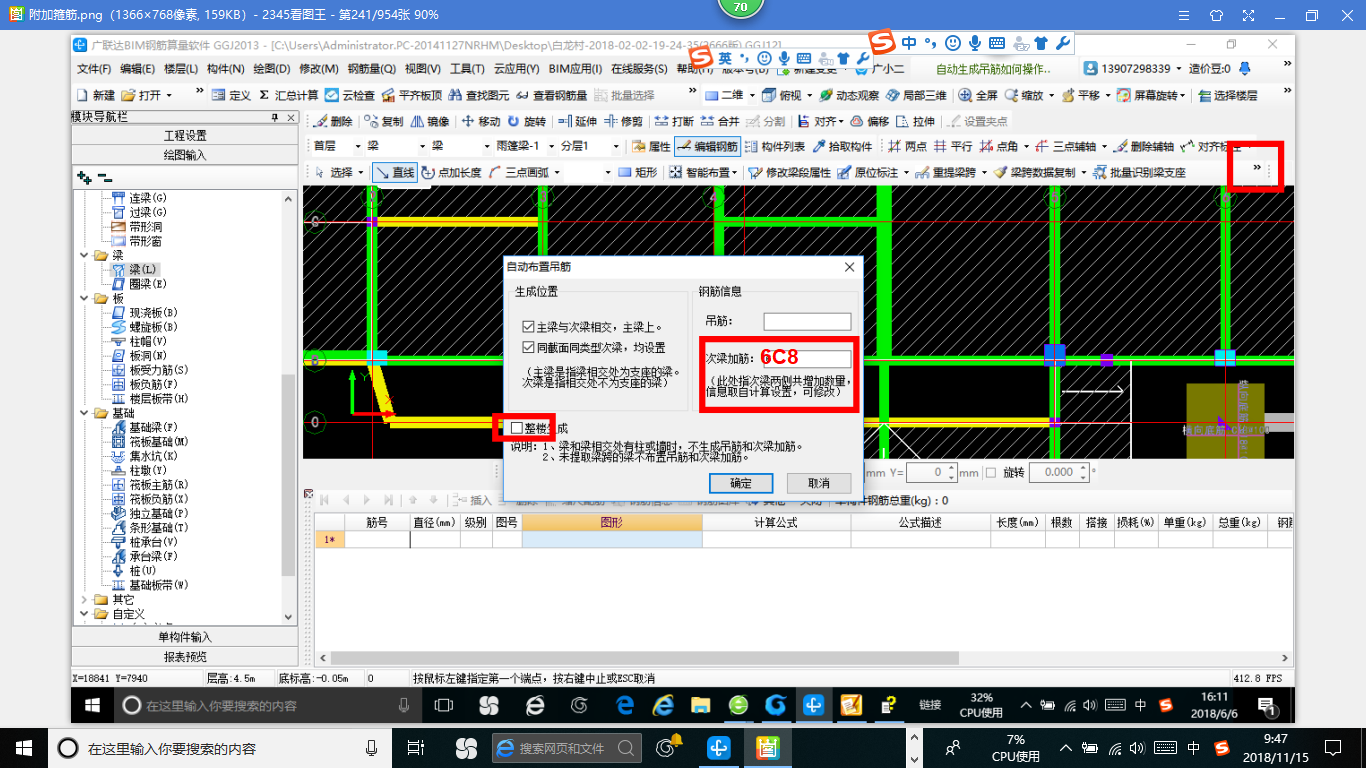
Task: Switch to 单构件输入 panel
Action: click(185, 637)
